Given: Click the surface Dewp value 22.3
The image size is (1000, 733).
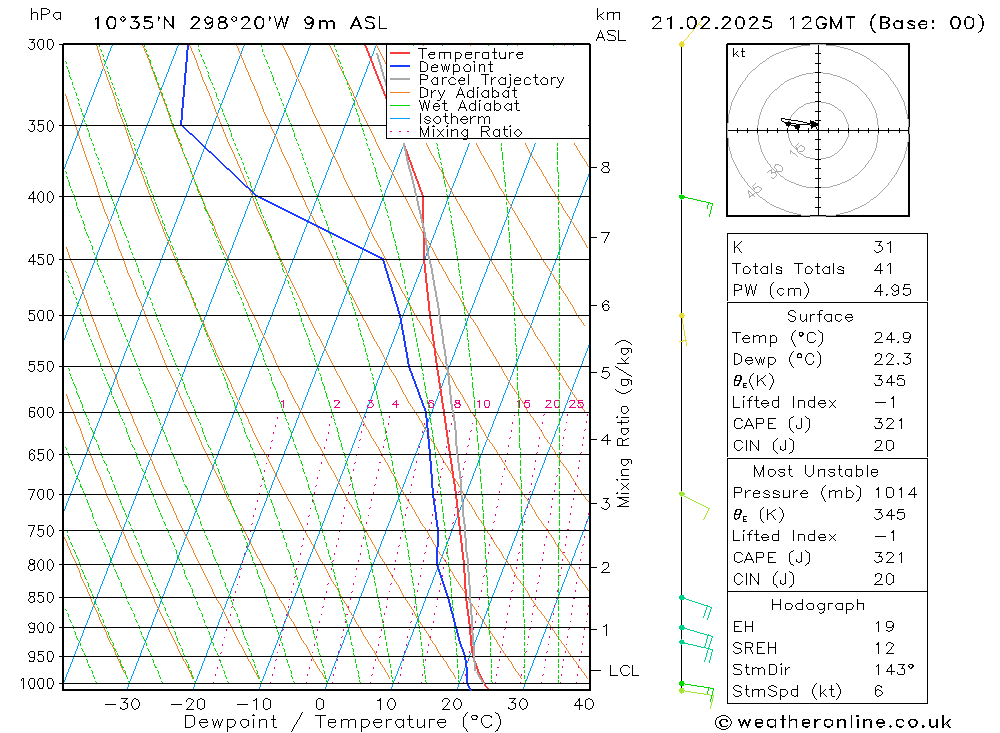Looking at the screenshot, I should 893,359.
